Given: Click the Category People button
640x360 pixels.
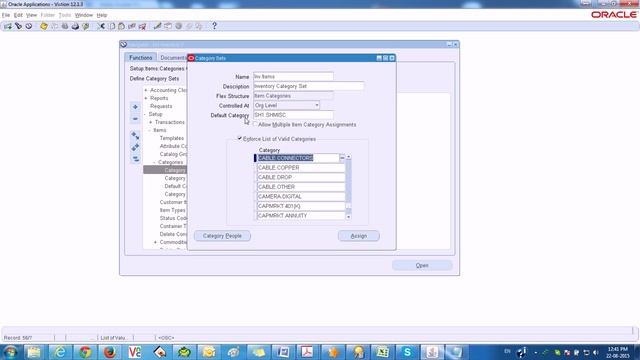Looking at the screenshot, I should pos(222,236).
